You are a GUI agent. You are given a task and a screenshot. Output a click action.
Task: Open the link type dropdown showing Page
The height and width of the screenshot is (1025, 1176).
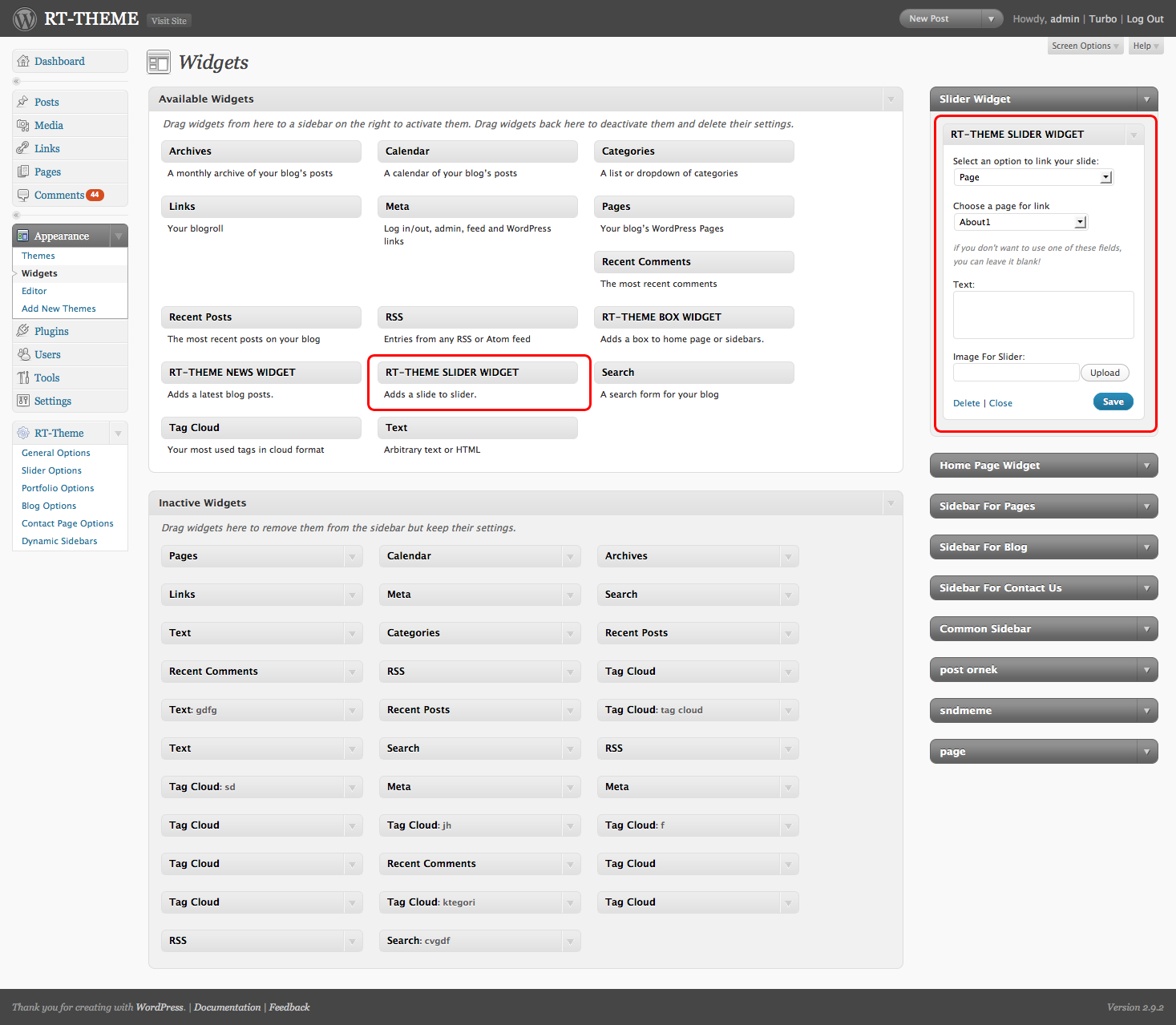click(x=1033, y=177)
